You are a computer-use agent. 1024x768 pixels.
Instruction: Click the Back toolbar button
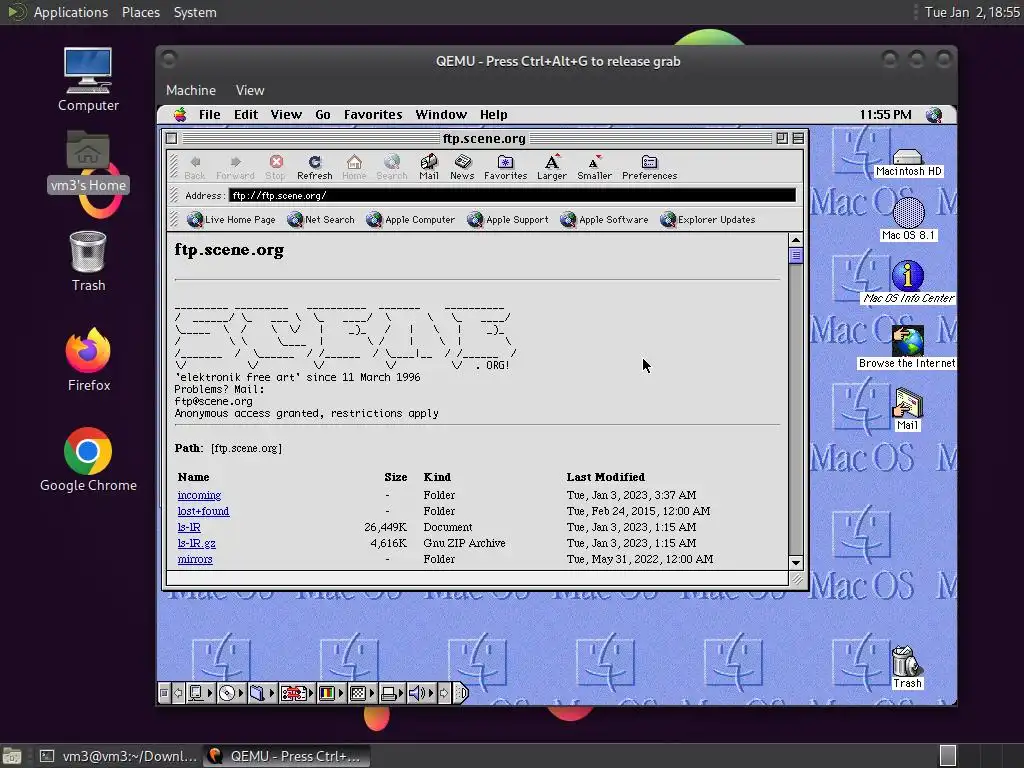coord(195,167)
